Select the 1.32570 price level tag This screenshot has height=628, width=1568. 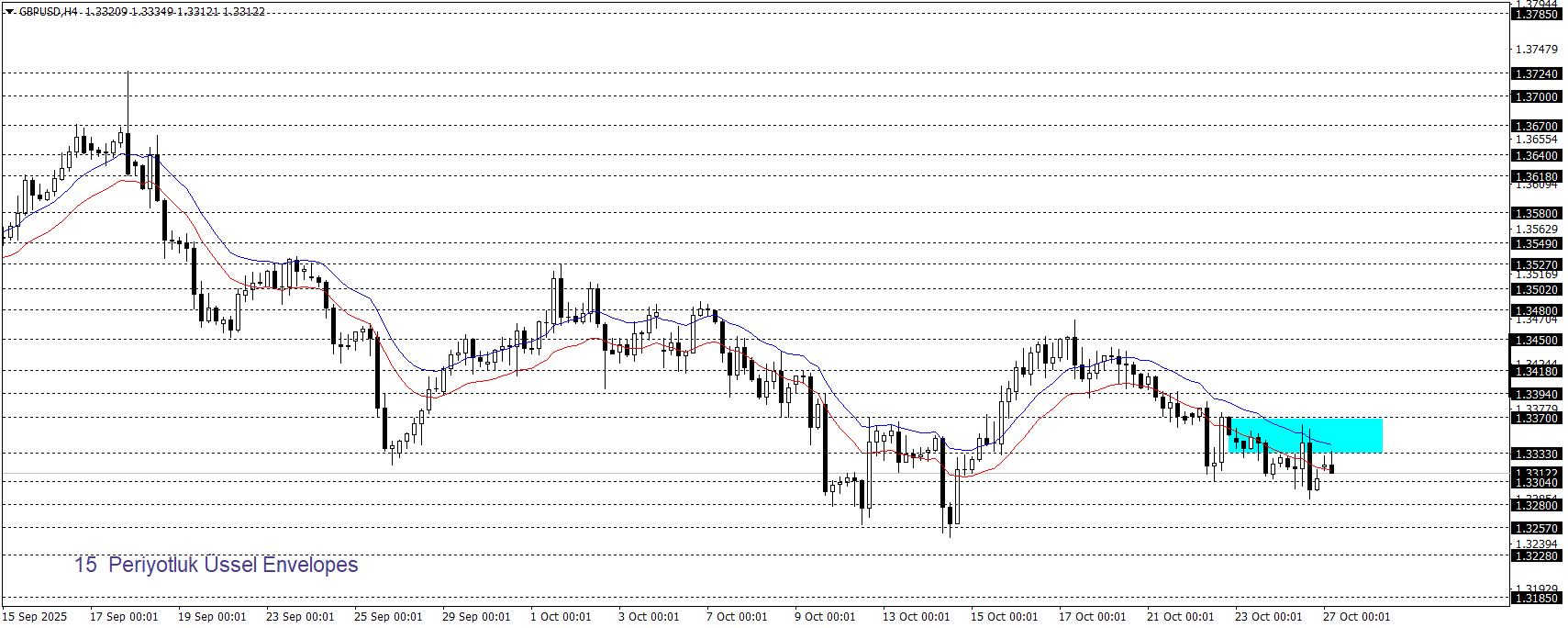coord(1535,528)
